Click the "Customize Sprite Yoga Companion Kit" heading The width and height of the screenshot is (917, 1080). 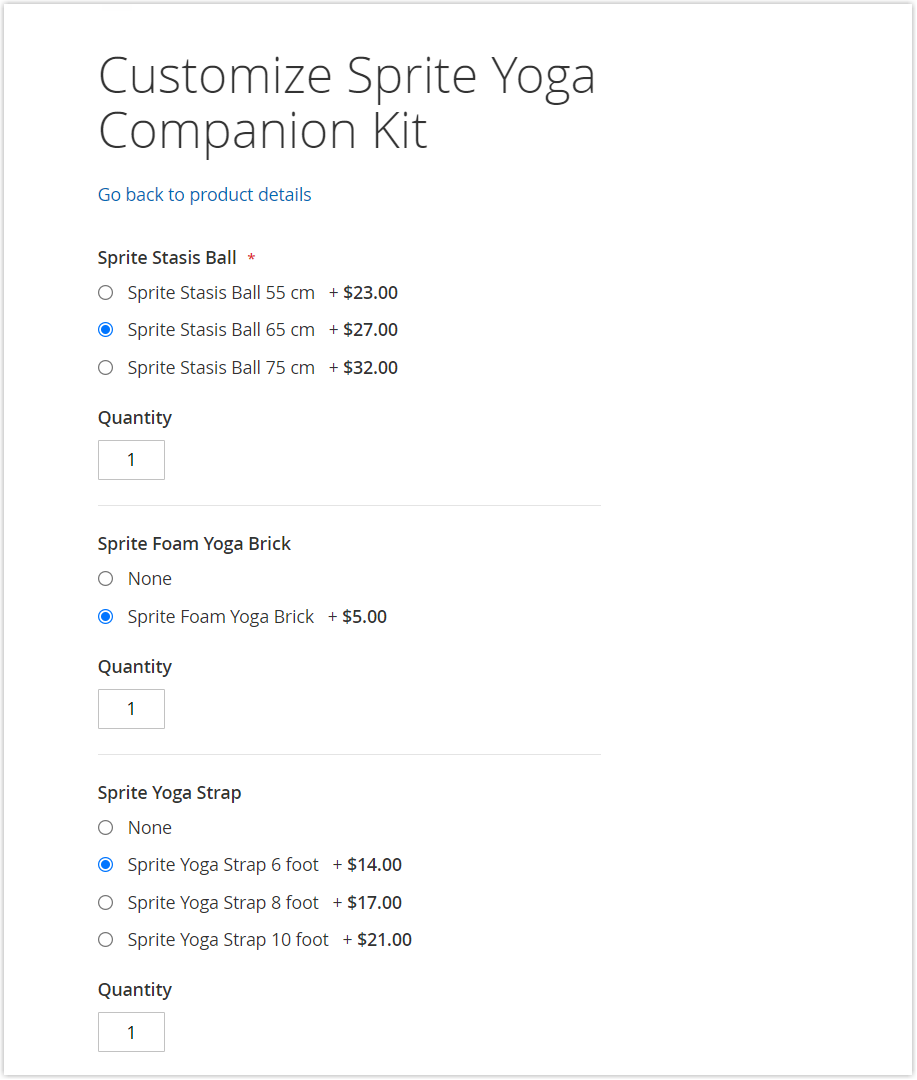[347, 102]
